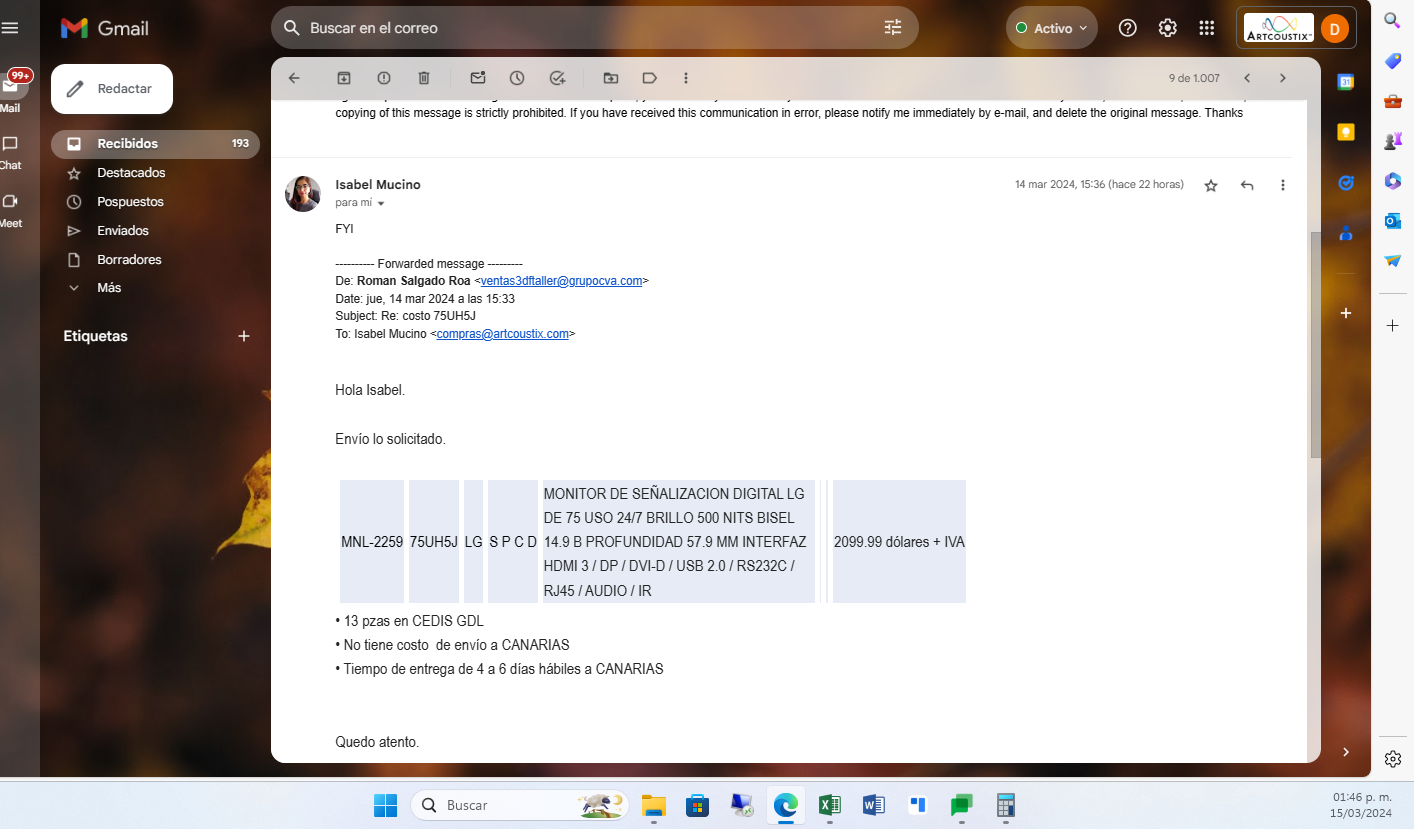Click the taskbar Buscar search box
This screenshot has height=829, width=1414.
tap(520, 805)
